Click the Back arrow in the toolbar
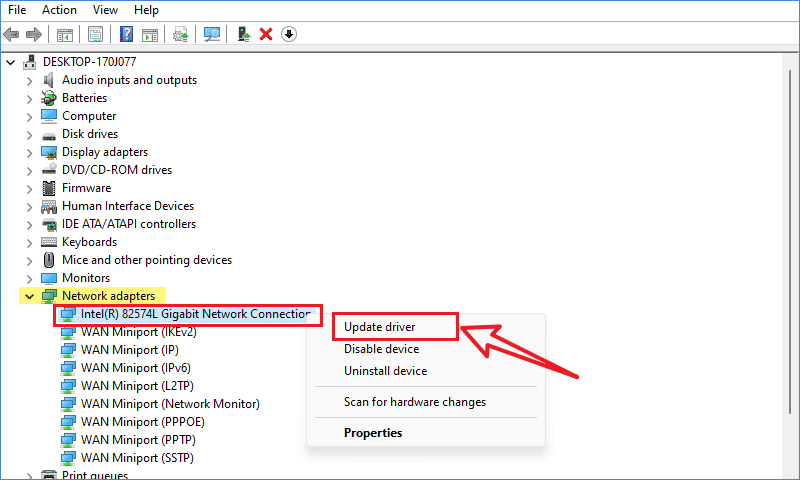 (11, 35)
